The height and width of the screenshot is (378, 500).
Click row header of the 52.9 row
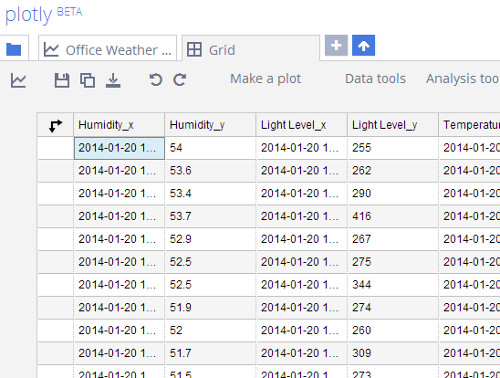tap(55, 239)
